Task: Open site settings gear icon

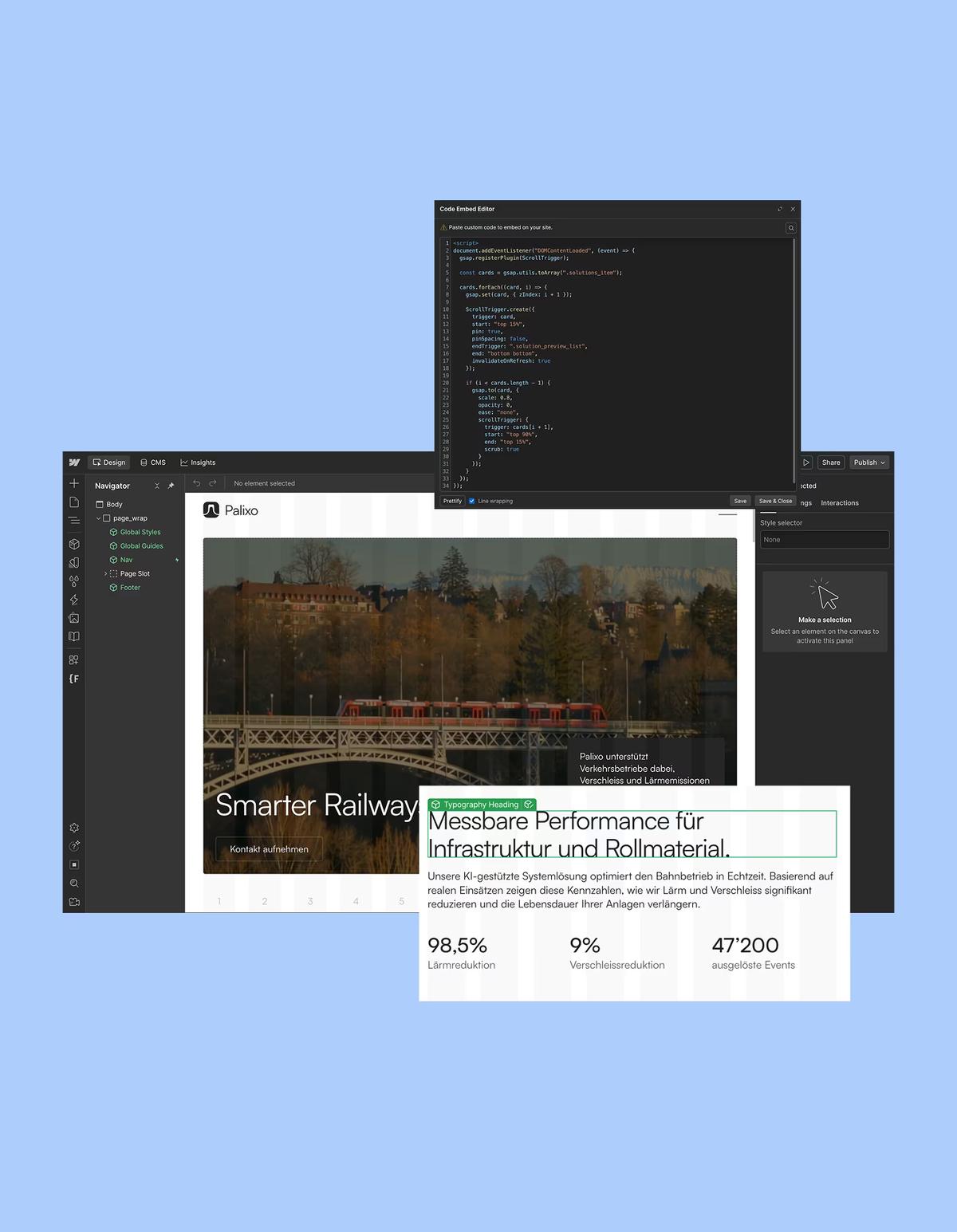Action: pyautogui.click(x=74, y=828)
